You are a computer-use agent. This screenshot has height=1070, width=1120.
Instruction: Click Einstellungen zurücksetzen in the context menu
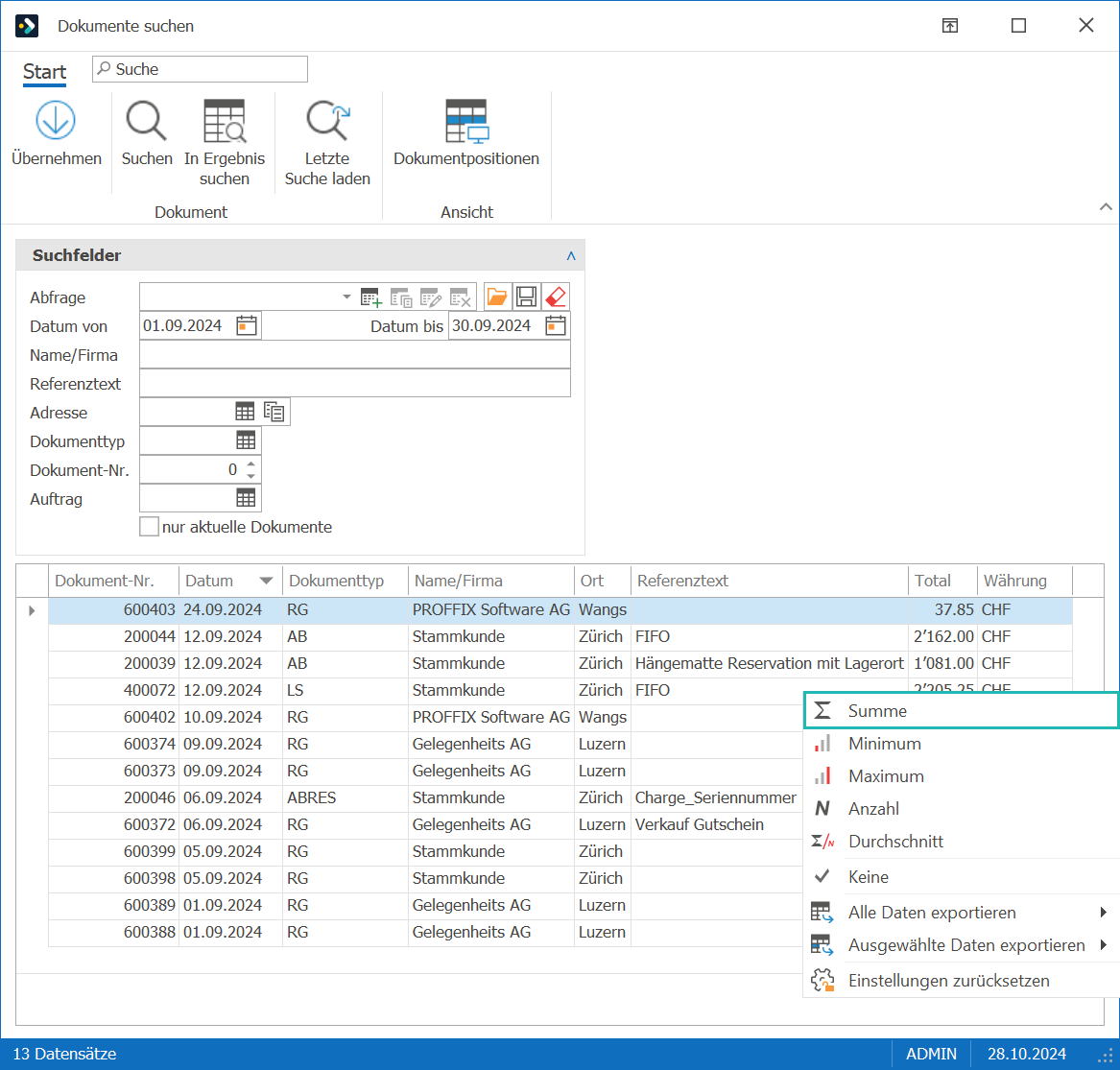click(x=962, y=981)
